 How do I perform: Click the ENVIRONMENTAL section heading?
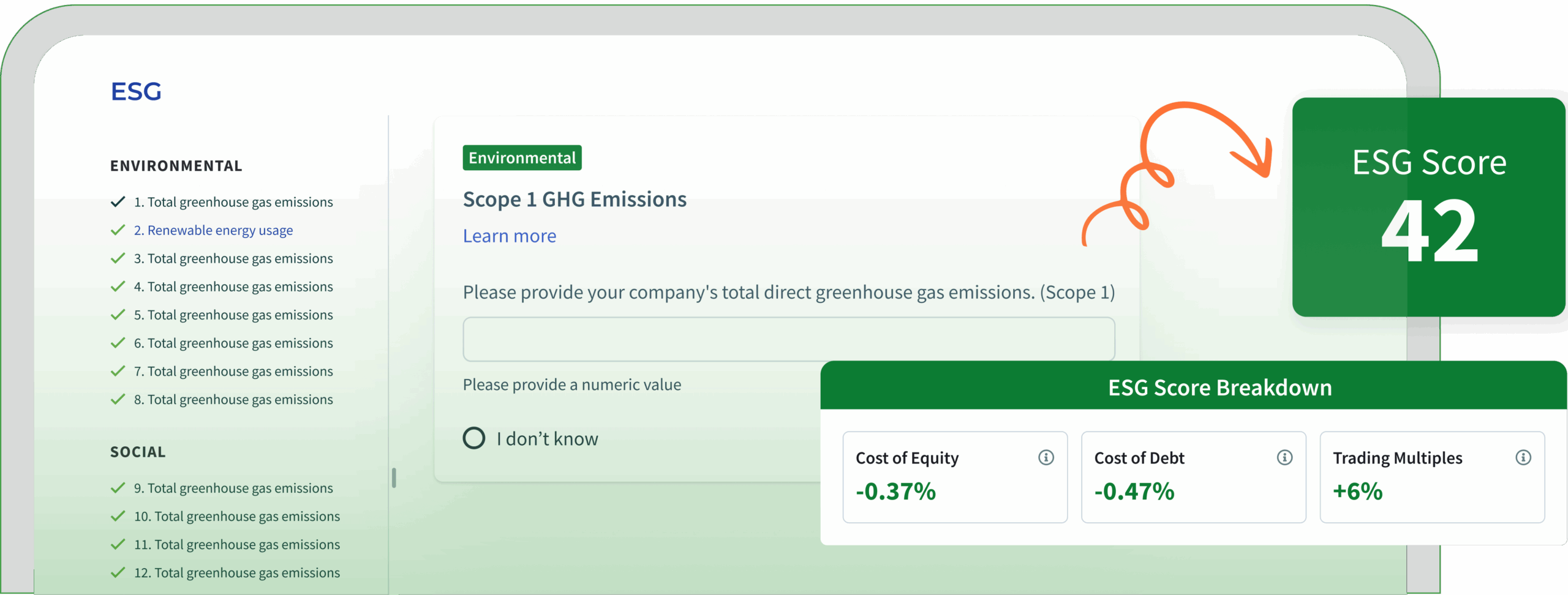176,166
